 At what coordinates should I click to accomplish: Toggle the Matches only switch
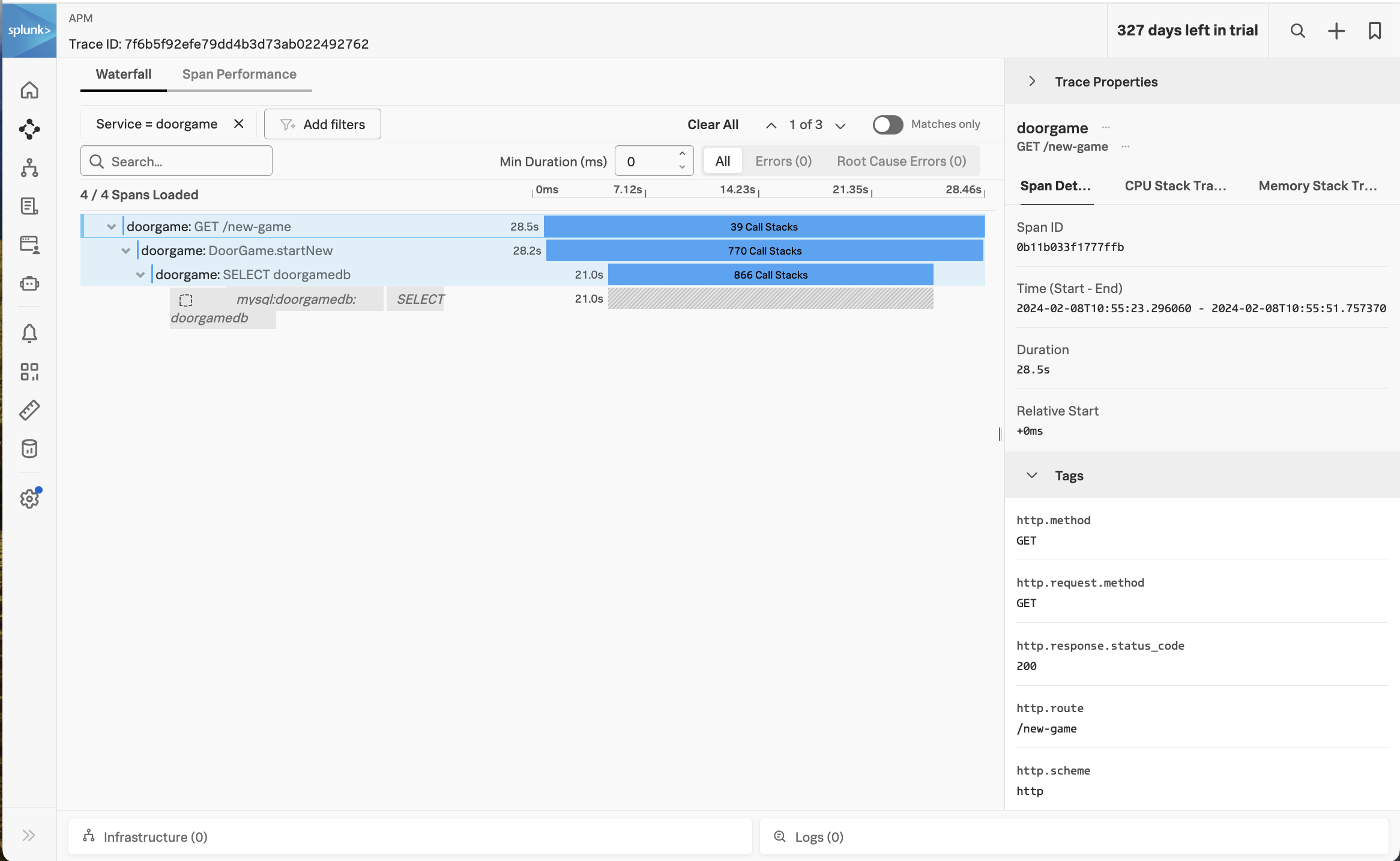pos(887,124)
